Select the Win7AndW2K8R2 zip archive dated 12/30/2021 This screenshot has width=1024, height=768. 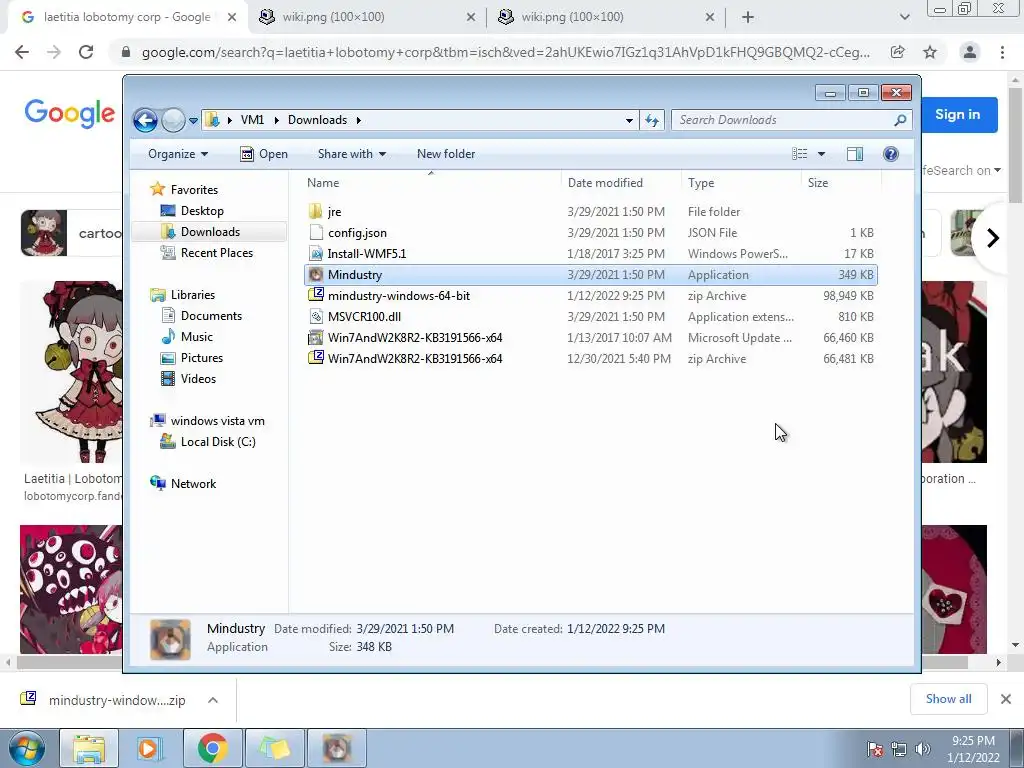coord(590,359)
